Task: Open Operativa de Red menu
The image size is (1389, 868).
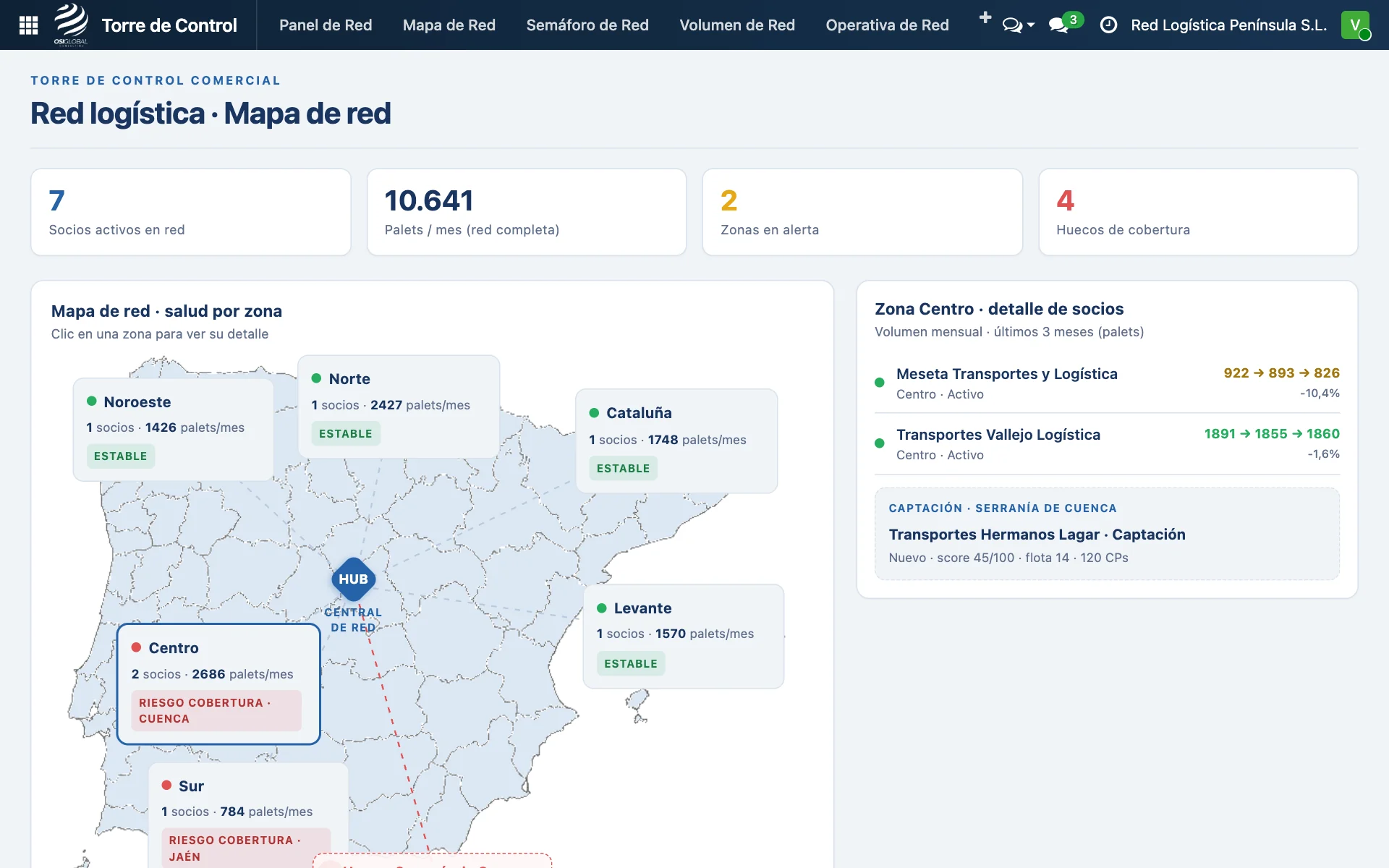Action: (887, 25)
